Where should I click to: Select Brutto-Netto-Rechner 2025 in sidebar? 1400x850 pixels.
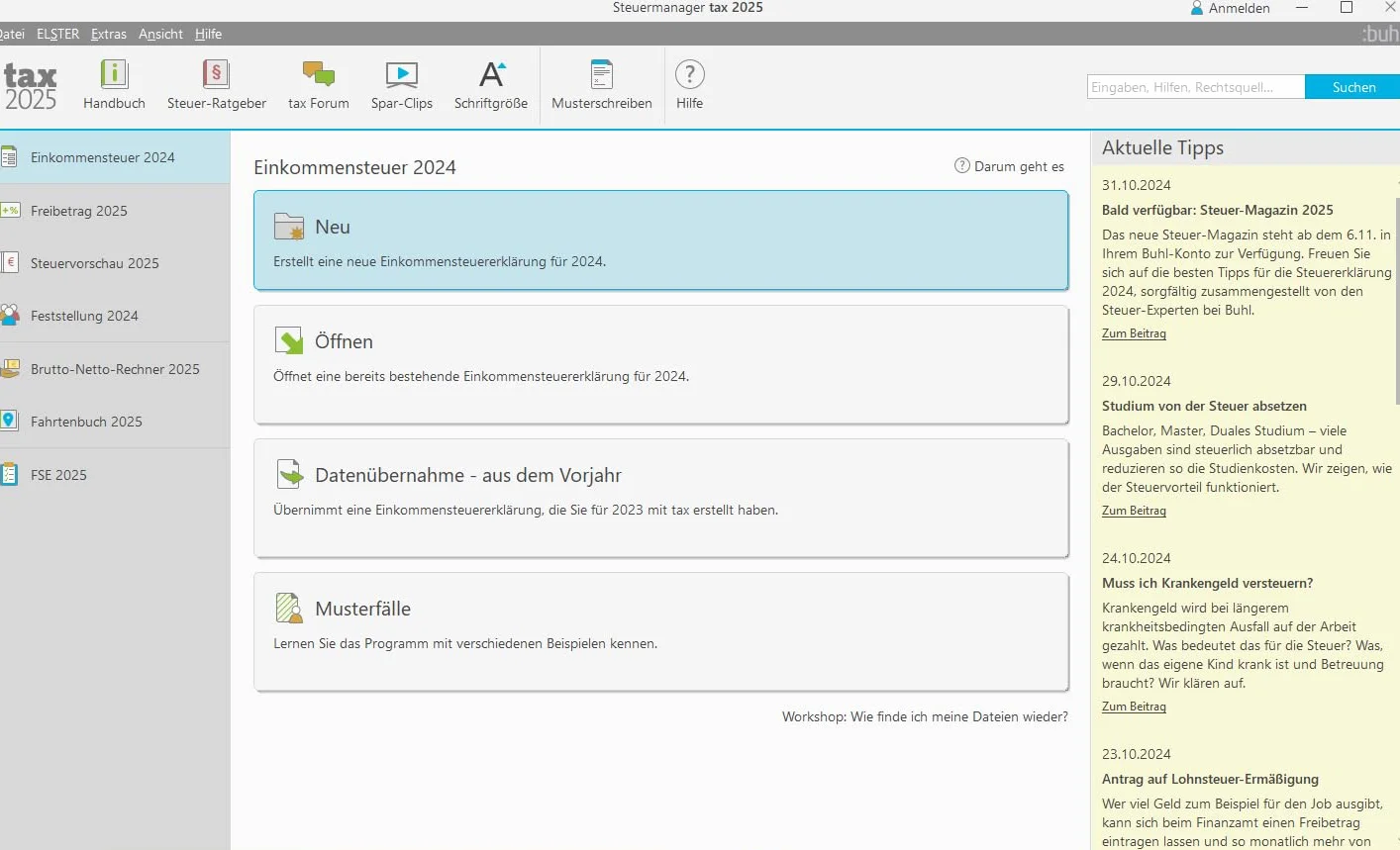[115, 369]
